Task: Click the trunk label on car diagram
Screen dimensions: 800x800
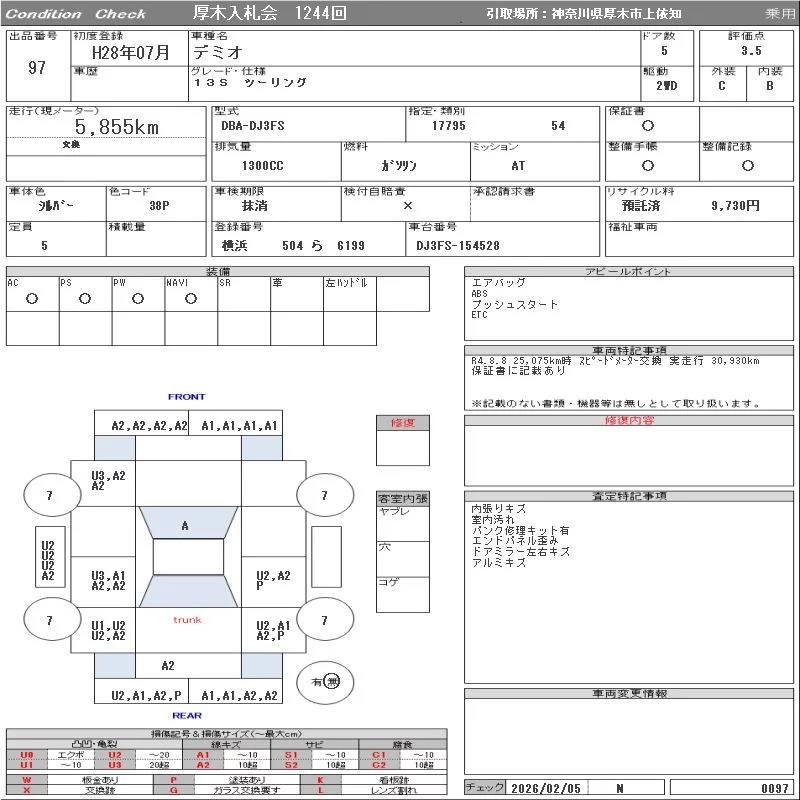Action: [x=187, y=620]
